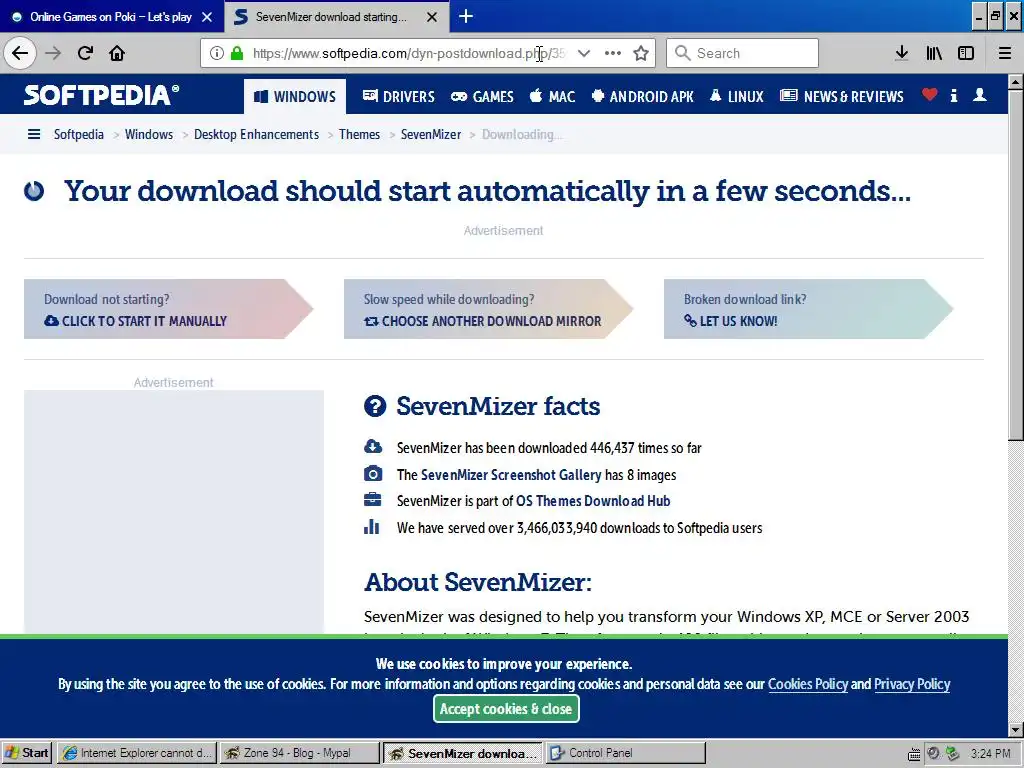The width and height of the screenshot is (1024, 768).
Task: Toggle the sidebar view icon
Action: (x=966, y=53)
